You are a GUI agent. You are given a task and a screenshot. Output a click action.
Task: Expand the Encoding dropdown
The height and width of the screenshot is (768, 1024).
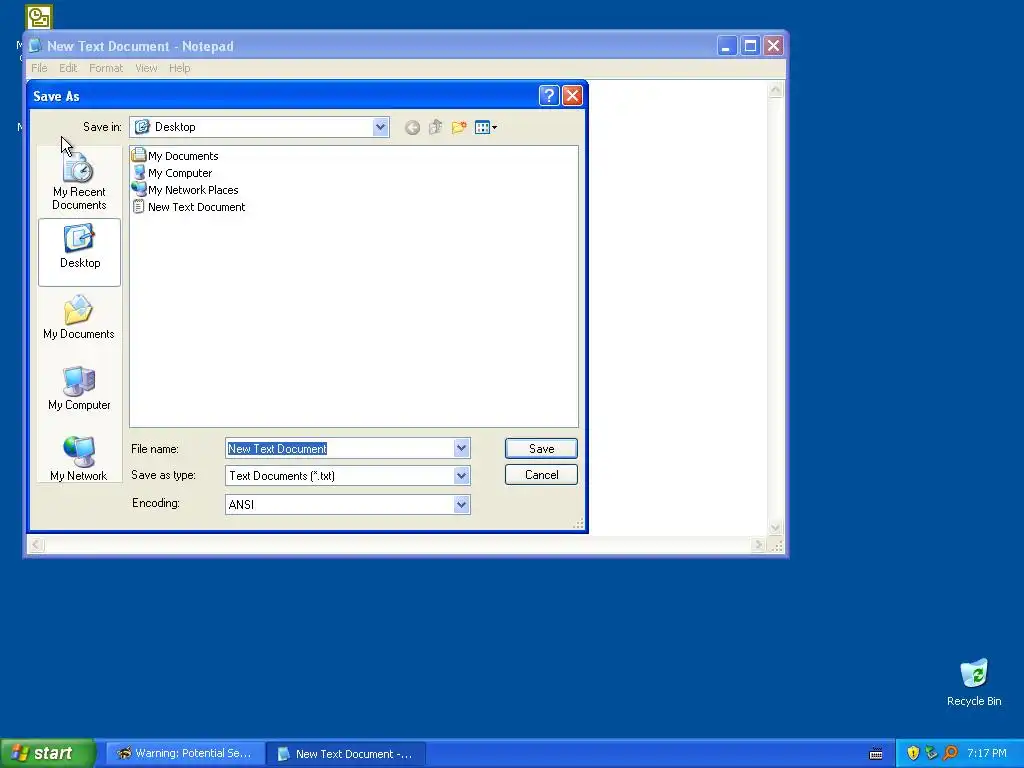pos(462,504)
